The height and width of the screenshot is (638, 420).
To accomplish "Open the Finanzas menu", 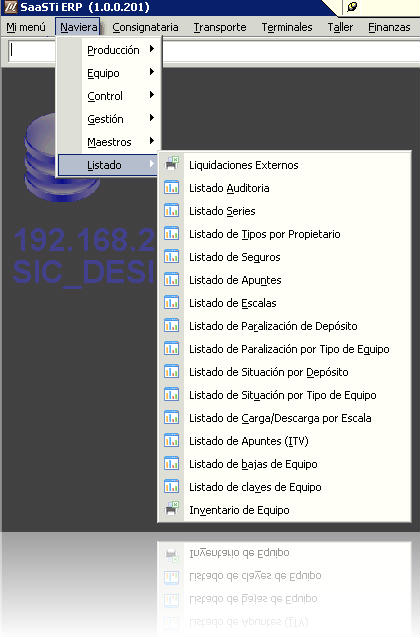I will click(389, 27).
